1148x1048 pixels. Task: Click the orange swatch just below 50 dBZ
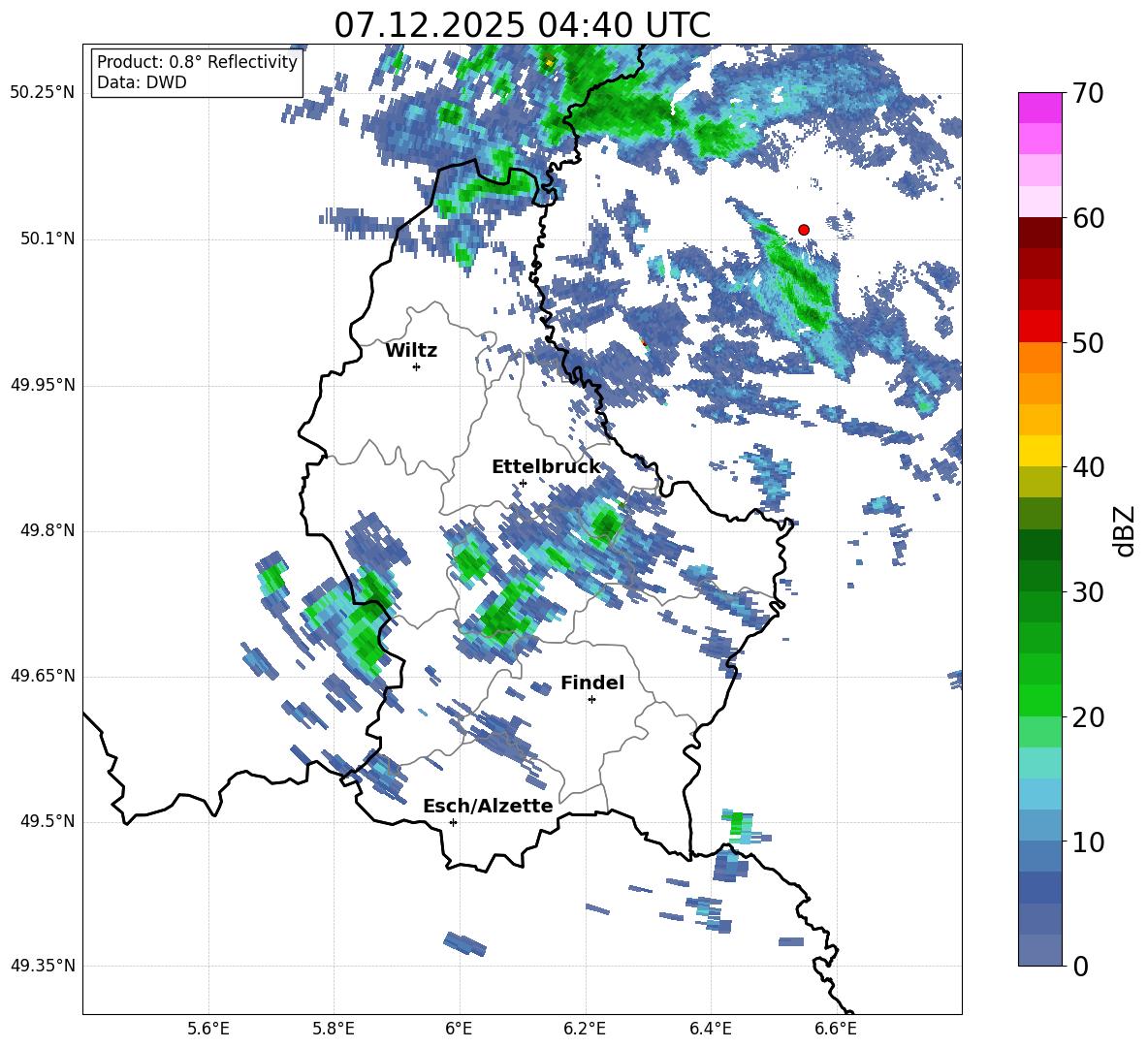(x=1039, y=357)
